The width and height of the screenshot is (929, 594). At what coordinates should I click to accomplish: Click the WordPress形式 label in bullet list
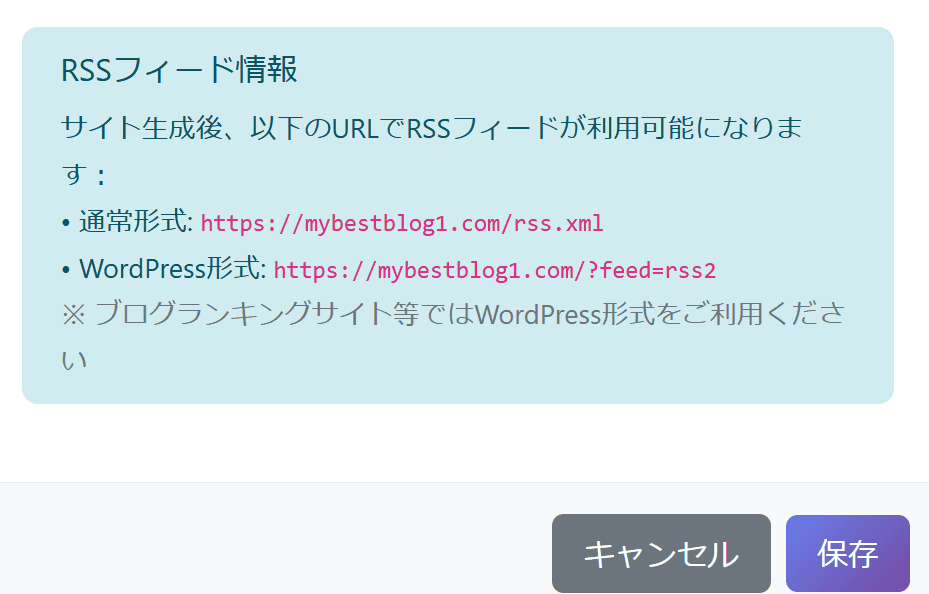coord(172,269)
